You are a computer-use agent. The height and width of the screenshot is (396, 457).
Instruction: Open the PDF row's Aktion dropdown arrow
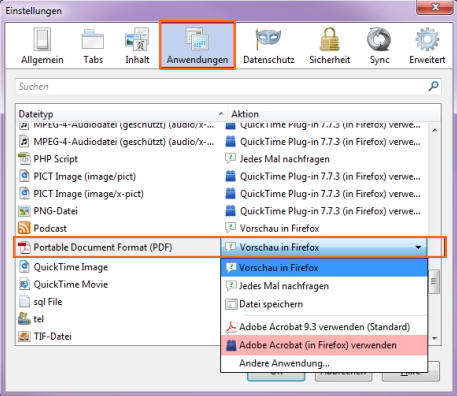click(418, 247)
